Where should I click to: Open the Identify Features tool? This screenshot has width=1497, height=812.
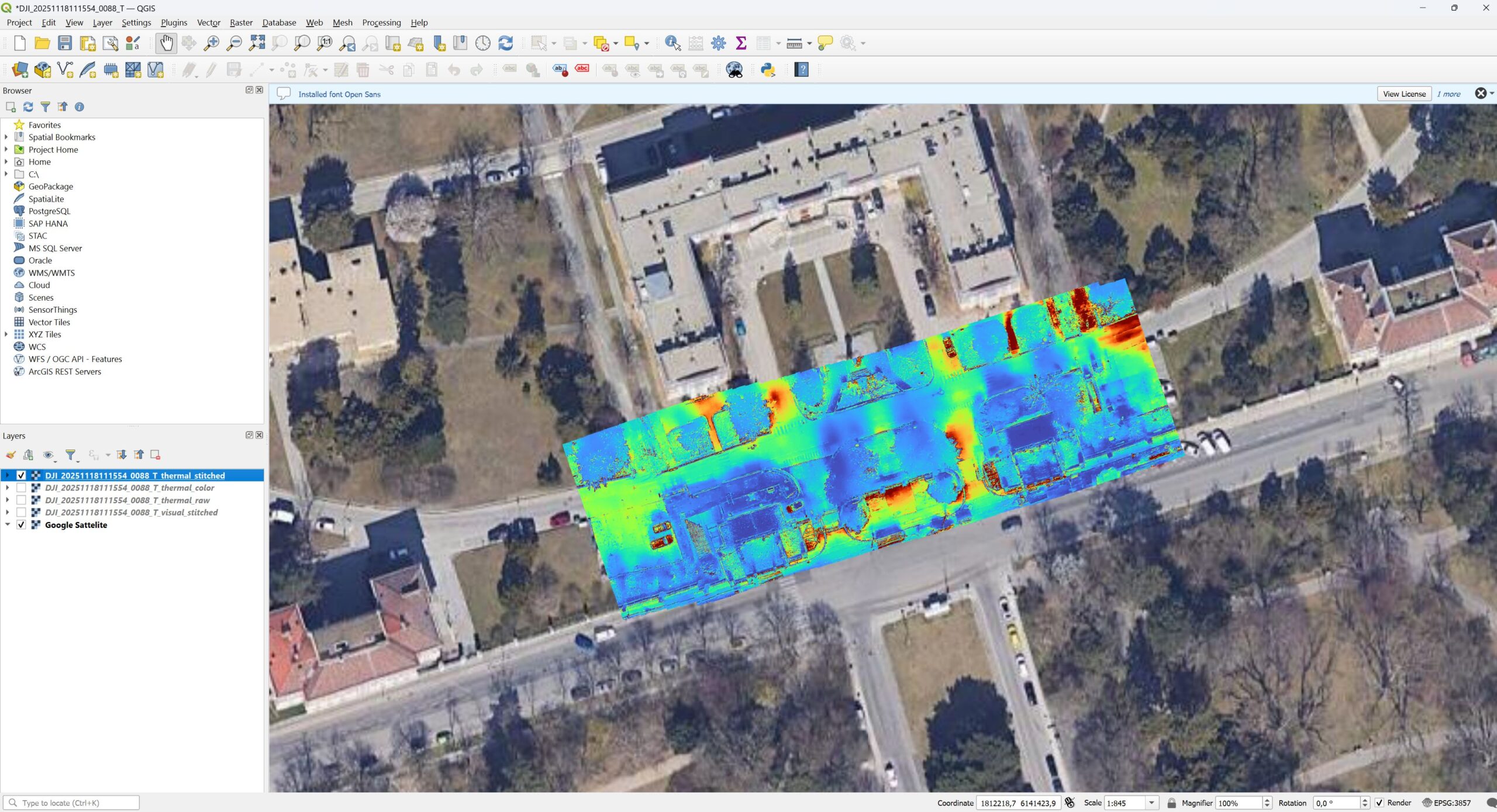click(672, 43)
